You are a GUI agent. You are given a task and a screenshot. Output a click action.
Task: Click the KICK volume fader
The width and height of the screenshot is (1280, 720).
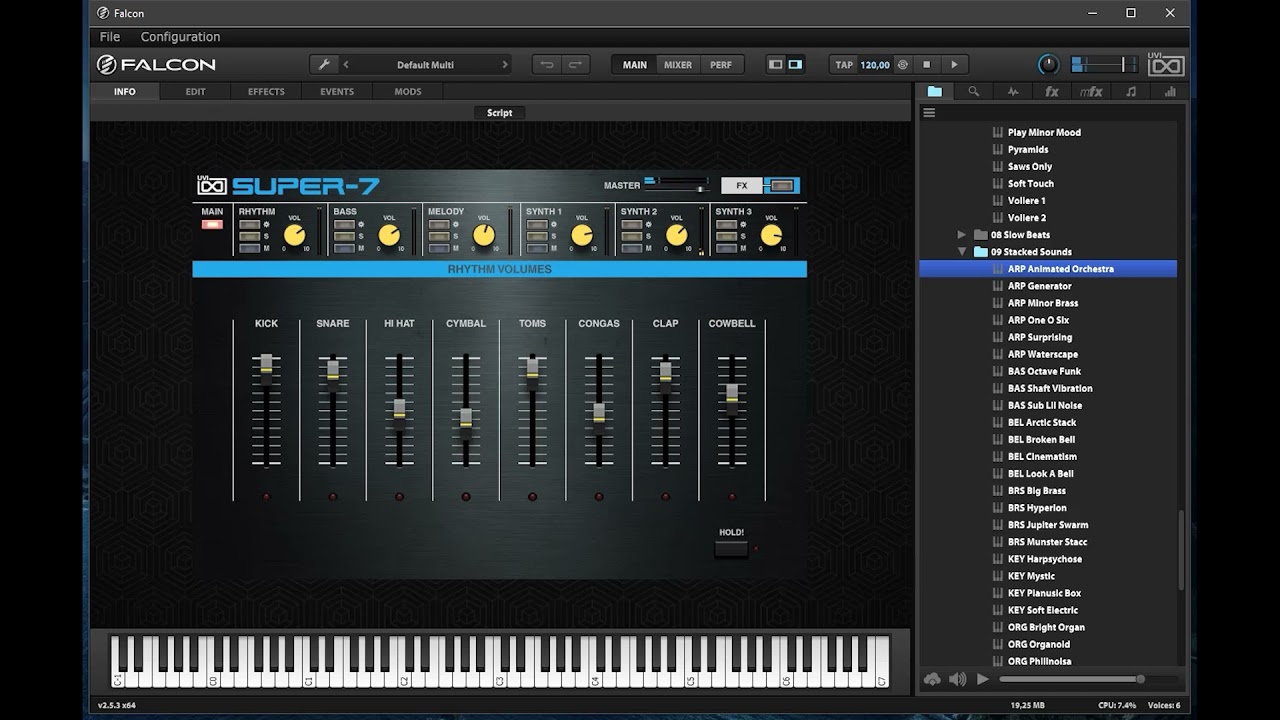266,364
